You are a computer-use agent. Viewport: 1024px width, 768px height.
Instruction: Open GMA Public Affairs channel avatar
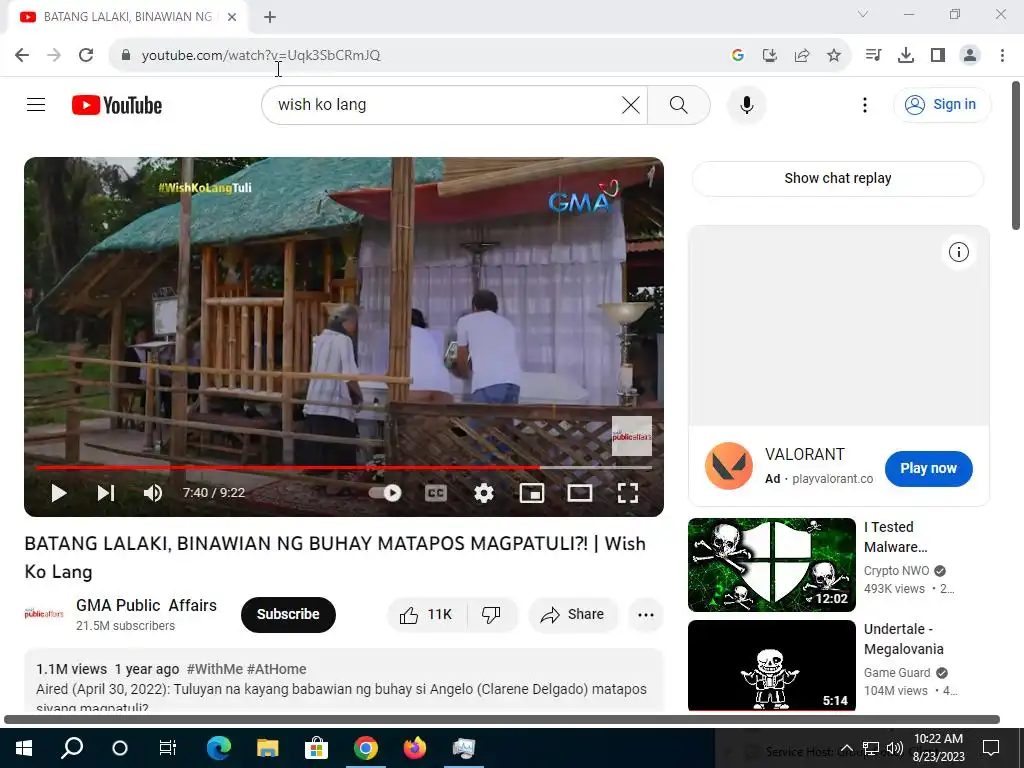coord(44,614)
